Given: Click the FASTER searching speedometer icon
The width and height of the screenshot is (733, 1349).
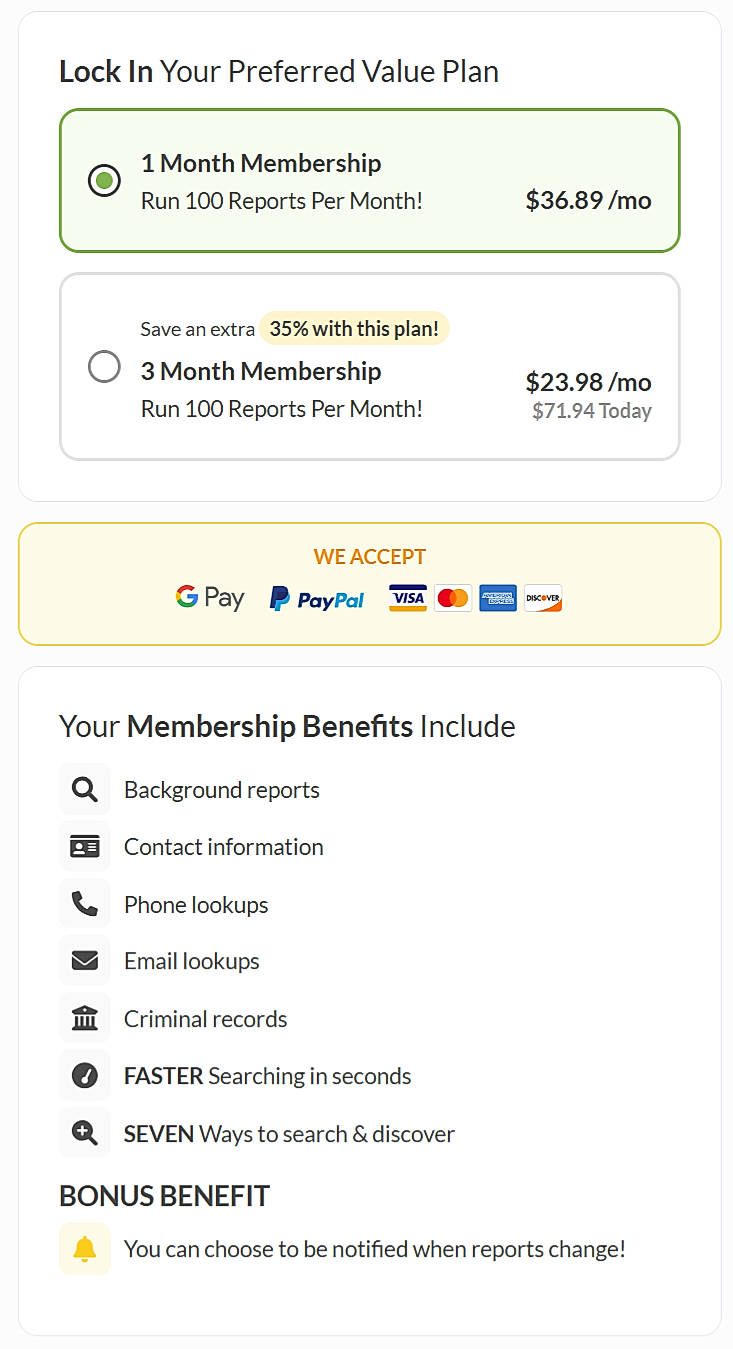Looking at the screenshot, I should coord(85,1075).
